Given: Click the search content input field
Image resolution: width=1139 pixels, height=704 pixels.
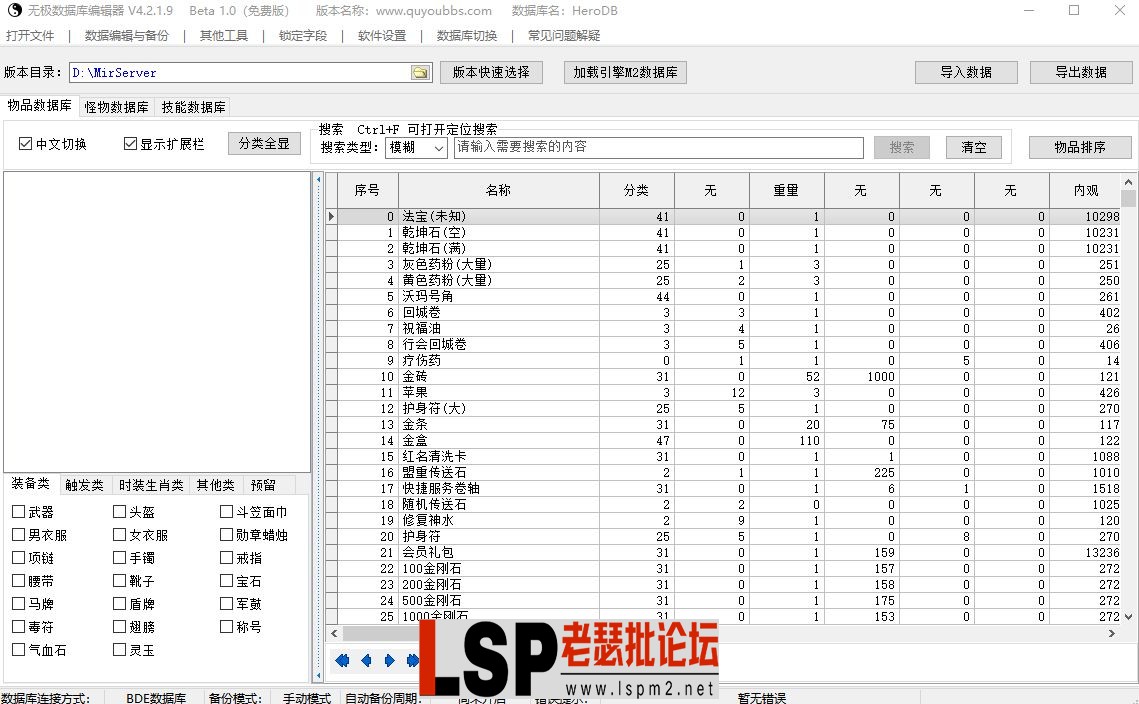Looking at the screenshot, I should click(658, 148).
